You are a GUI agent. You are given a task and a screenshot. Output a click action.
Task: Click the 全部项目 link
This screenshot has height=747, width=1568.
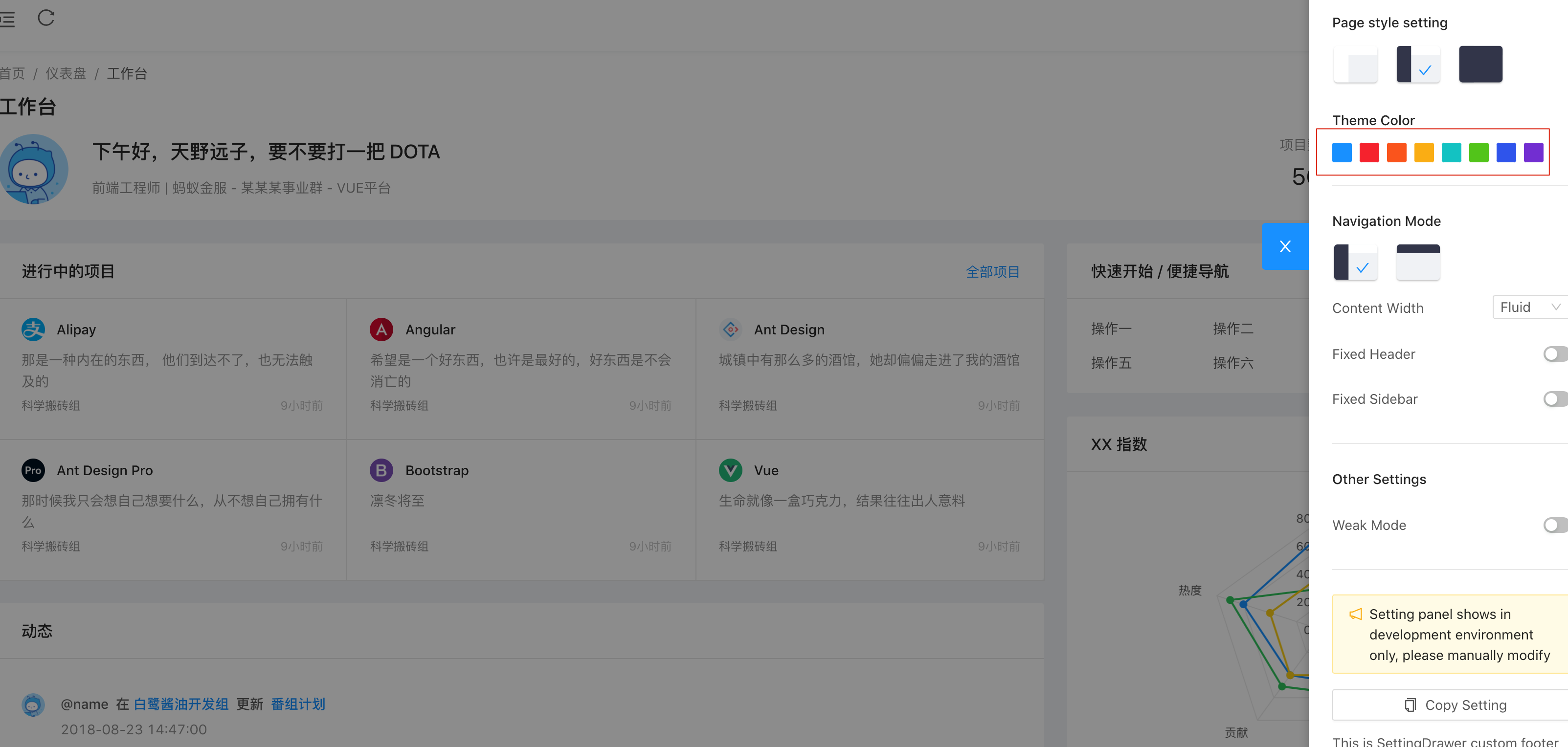click(x=993, y=272)
